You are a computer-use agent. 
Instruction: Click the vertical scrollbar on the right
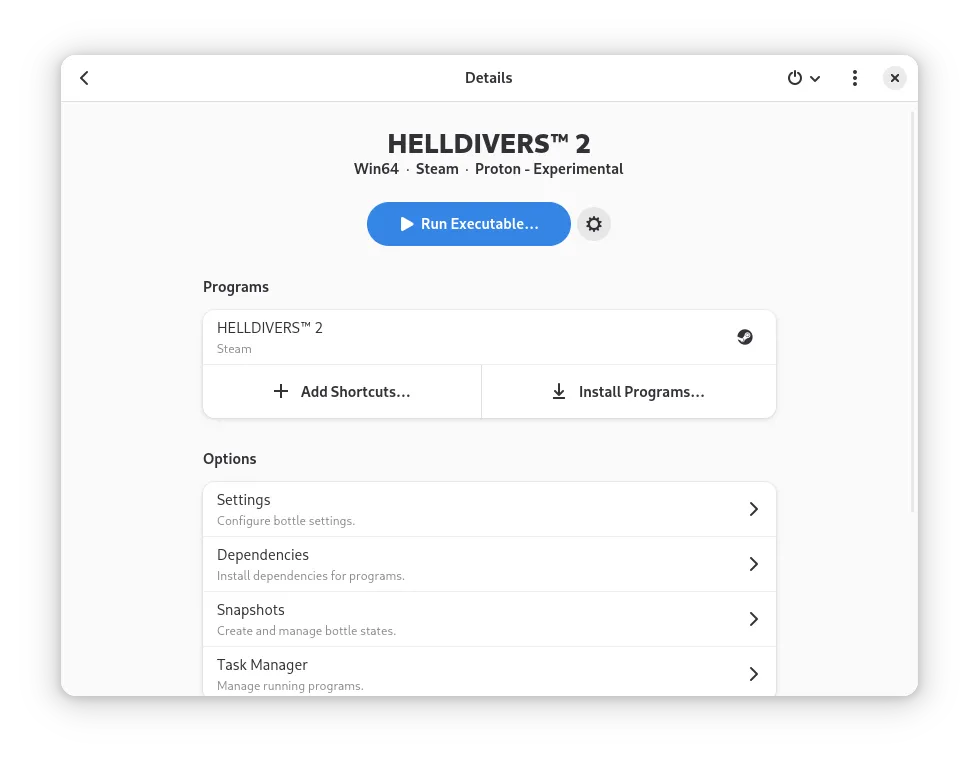click(913, 312)
